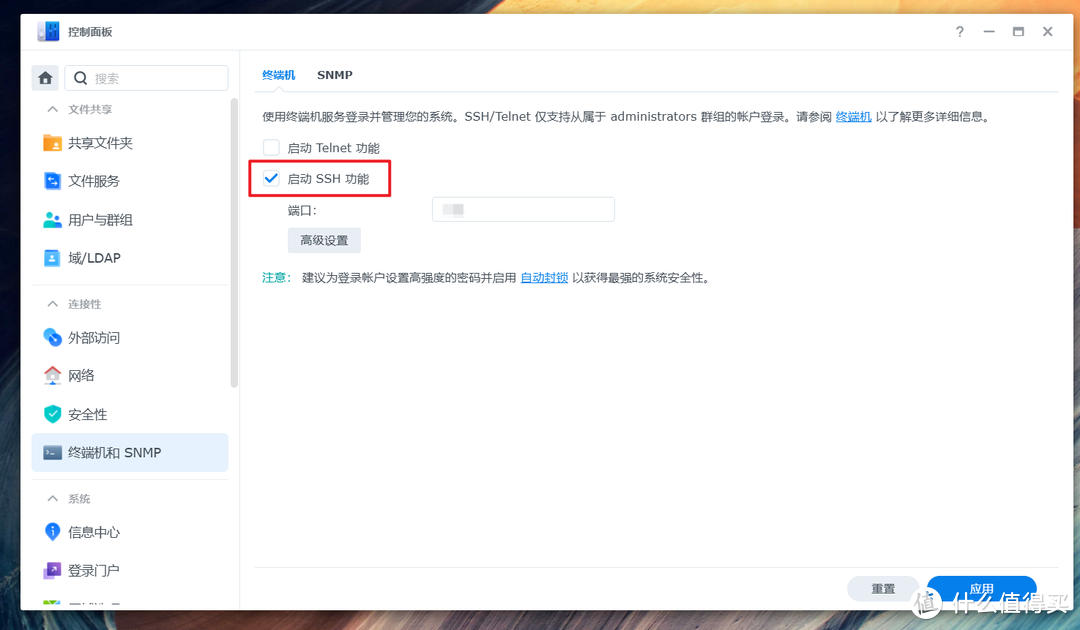Follow the 自动封锁 link

[543, 277]
